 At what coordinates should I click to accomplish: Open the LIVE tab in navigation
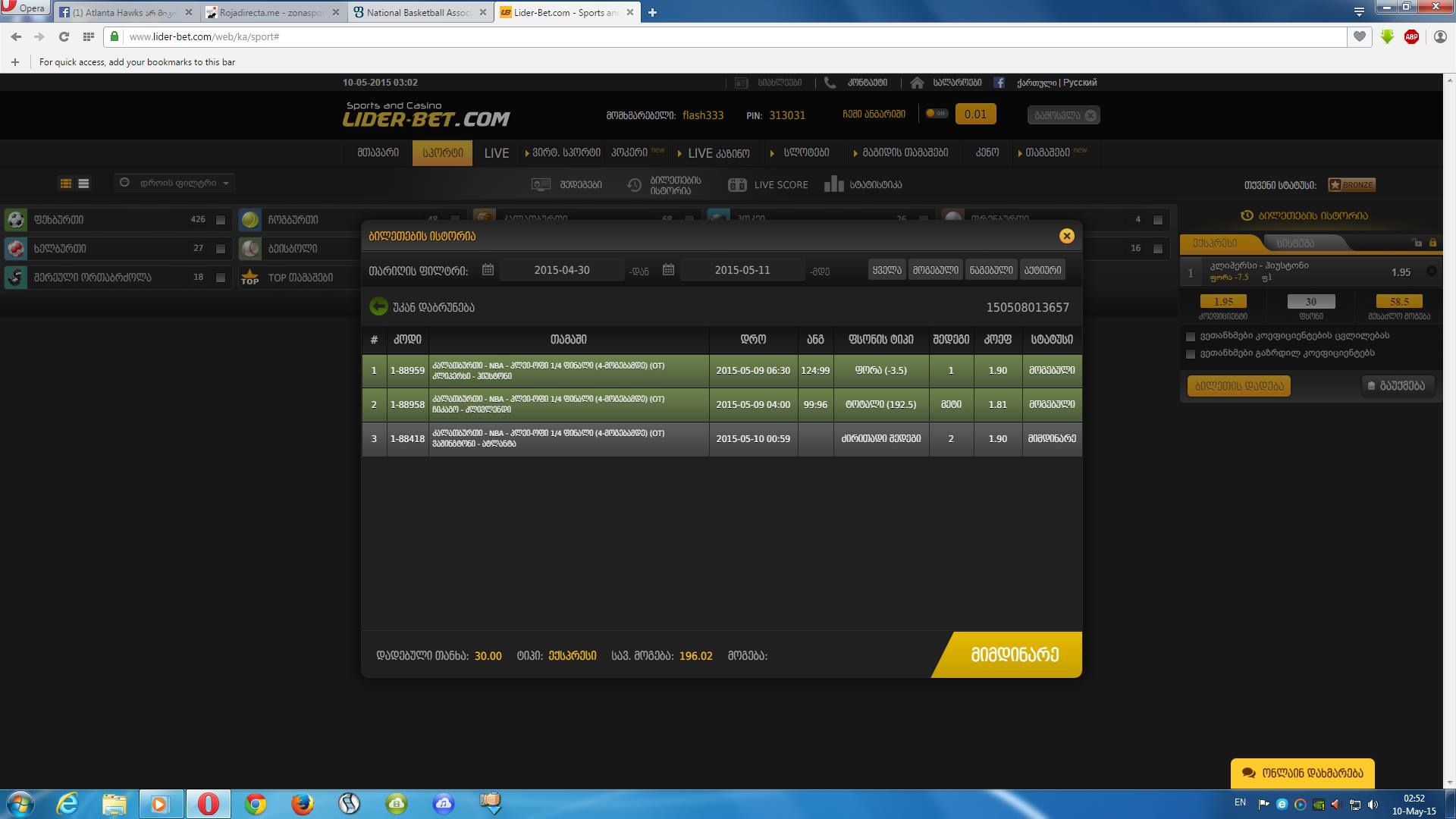point(497,153)
